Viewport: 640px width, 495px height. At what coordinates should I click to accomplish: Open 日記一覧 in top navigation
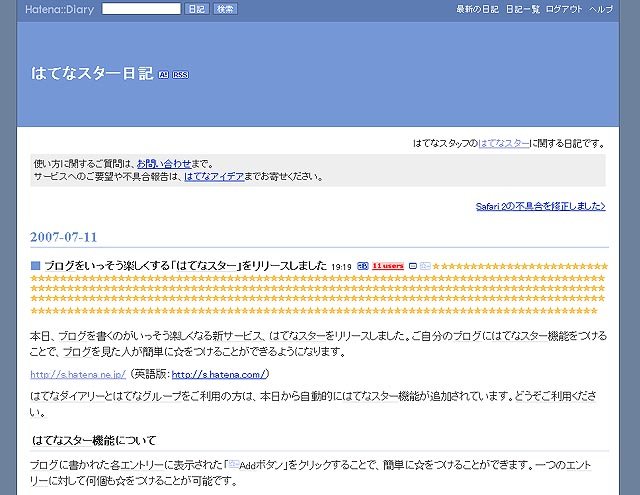[x=523, y=9]
